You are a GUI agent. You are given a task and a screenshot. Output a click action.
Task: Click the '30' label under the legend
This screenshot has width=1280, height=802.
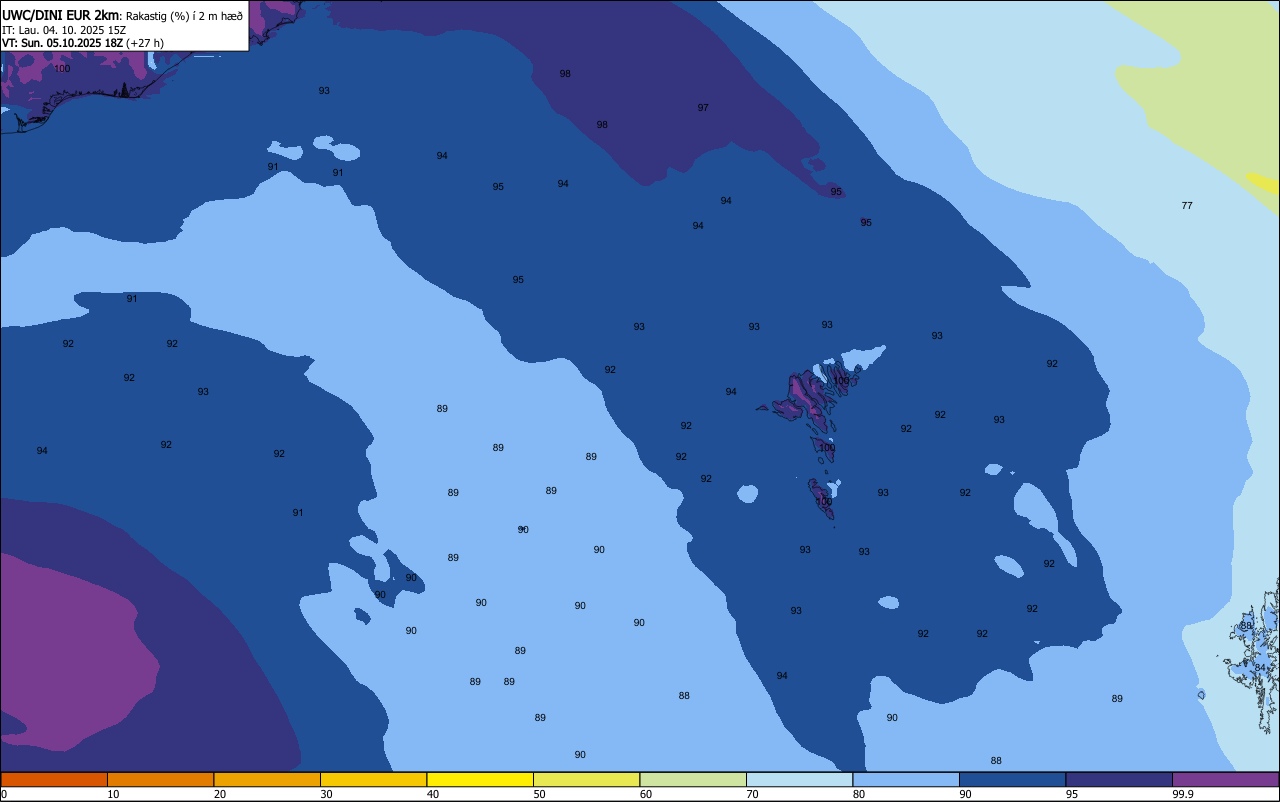click(326, 794)
